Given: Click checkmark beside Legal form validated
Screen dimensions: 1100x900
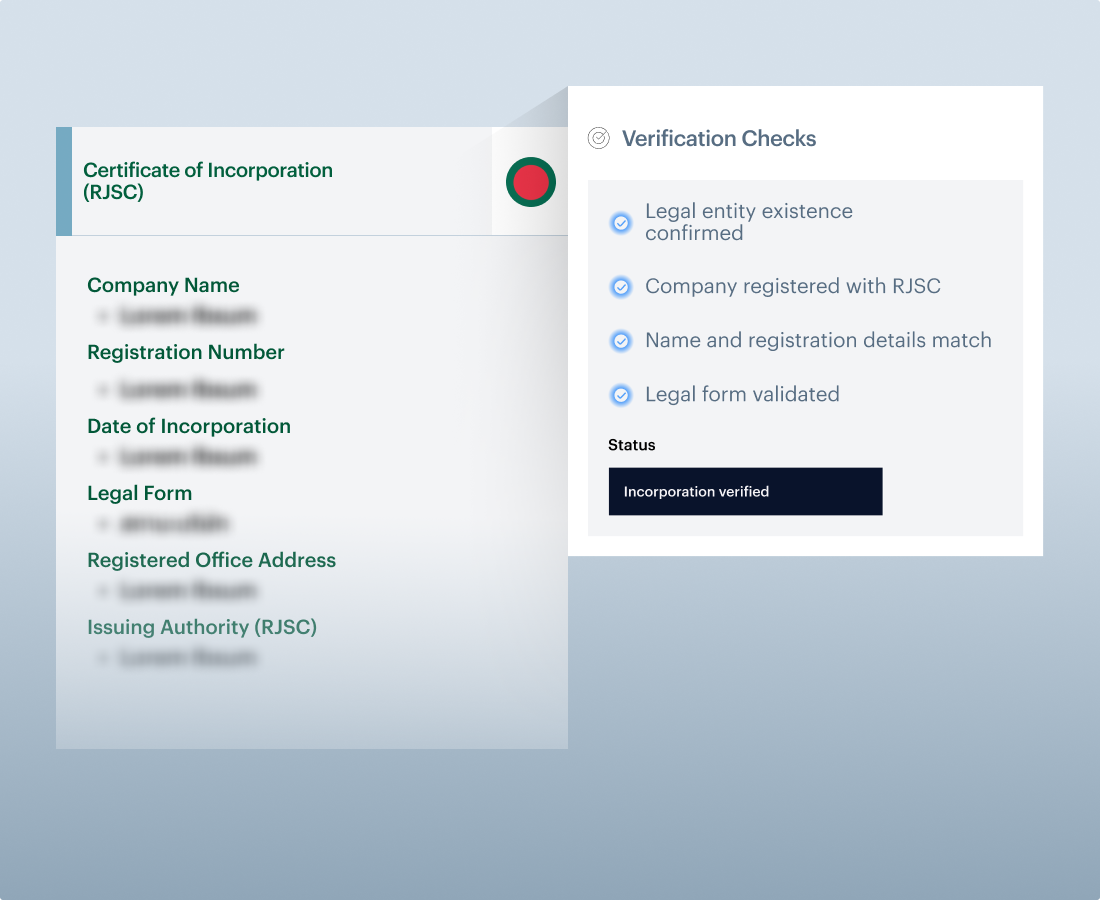Looking at the screenshot, I should coord(621,395).
